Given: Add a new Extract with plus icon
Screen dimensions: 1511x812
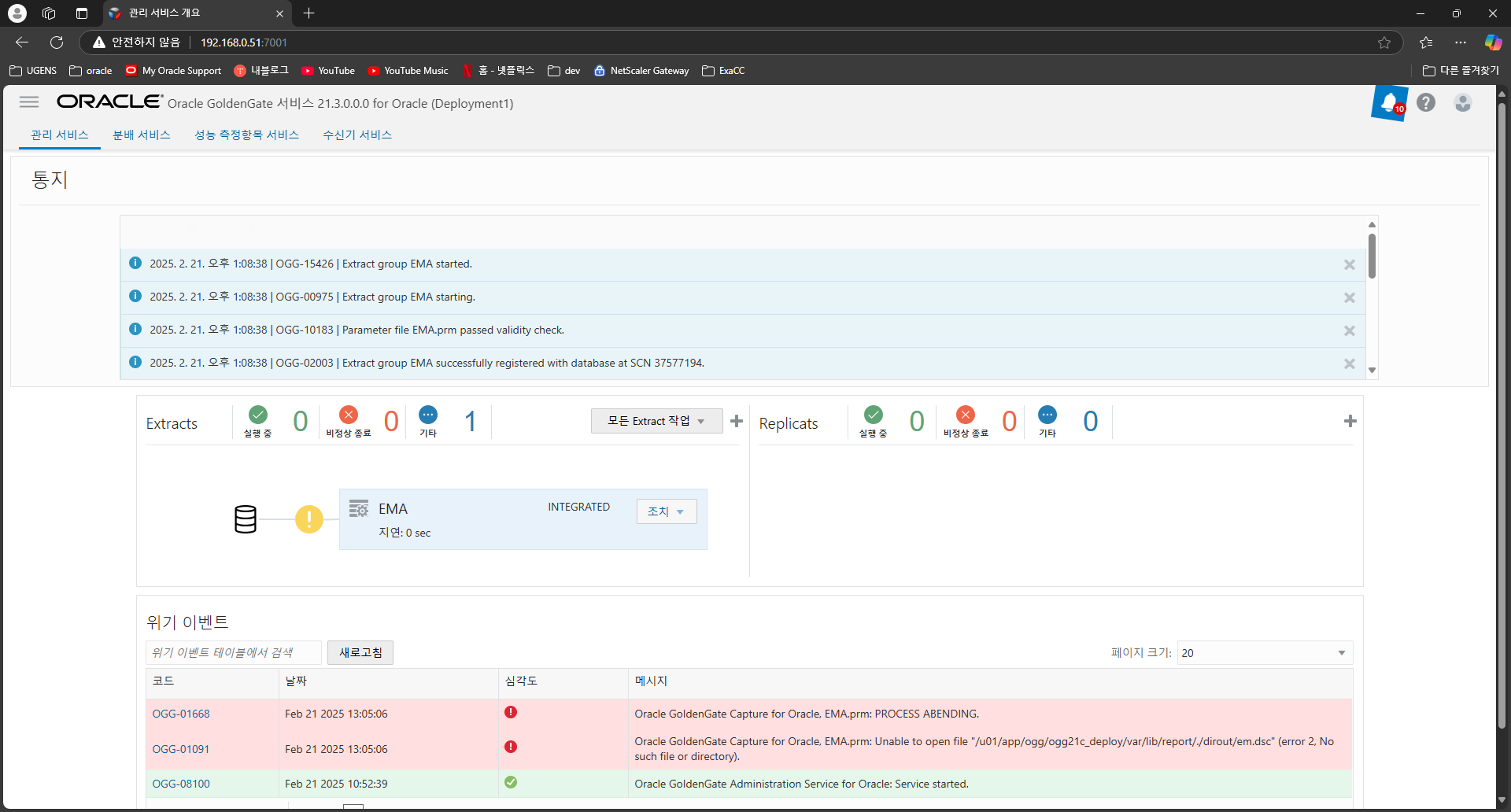Looking at the screenshot, I should [x=737, y=421].
